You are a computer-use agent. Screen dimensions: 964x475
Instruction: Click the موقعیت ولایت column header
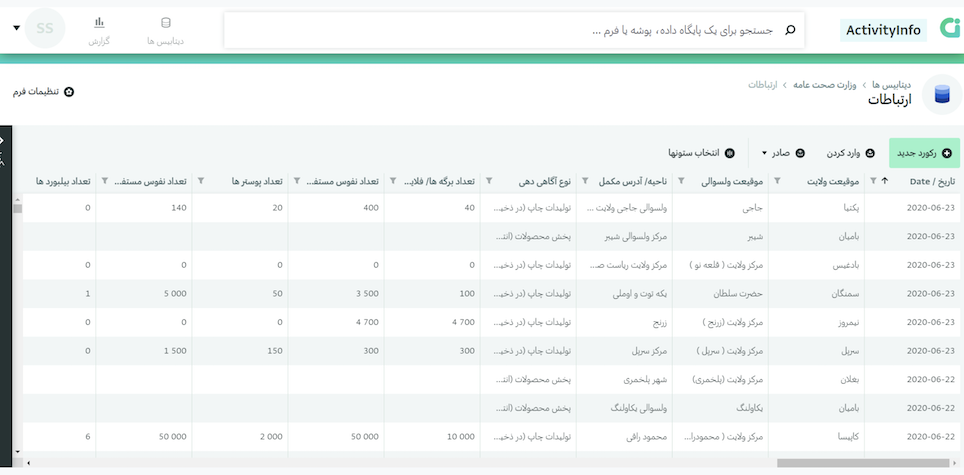(x=833, y=181)
